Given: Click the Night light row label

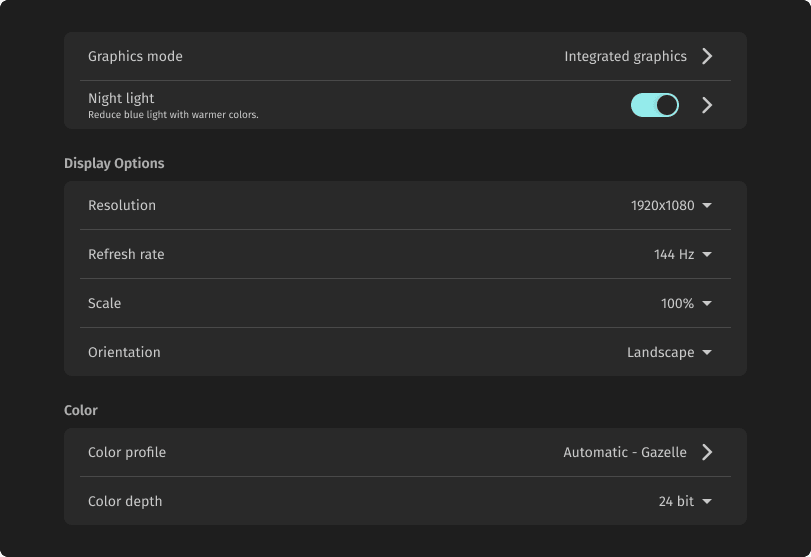Looking at the screenshot, I should 121,99.
